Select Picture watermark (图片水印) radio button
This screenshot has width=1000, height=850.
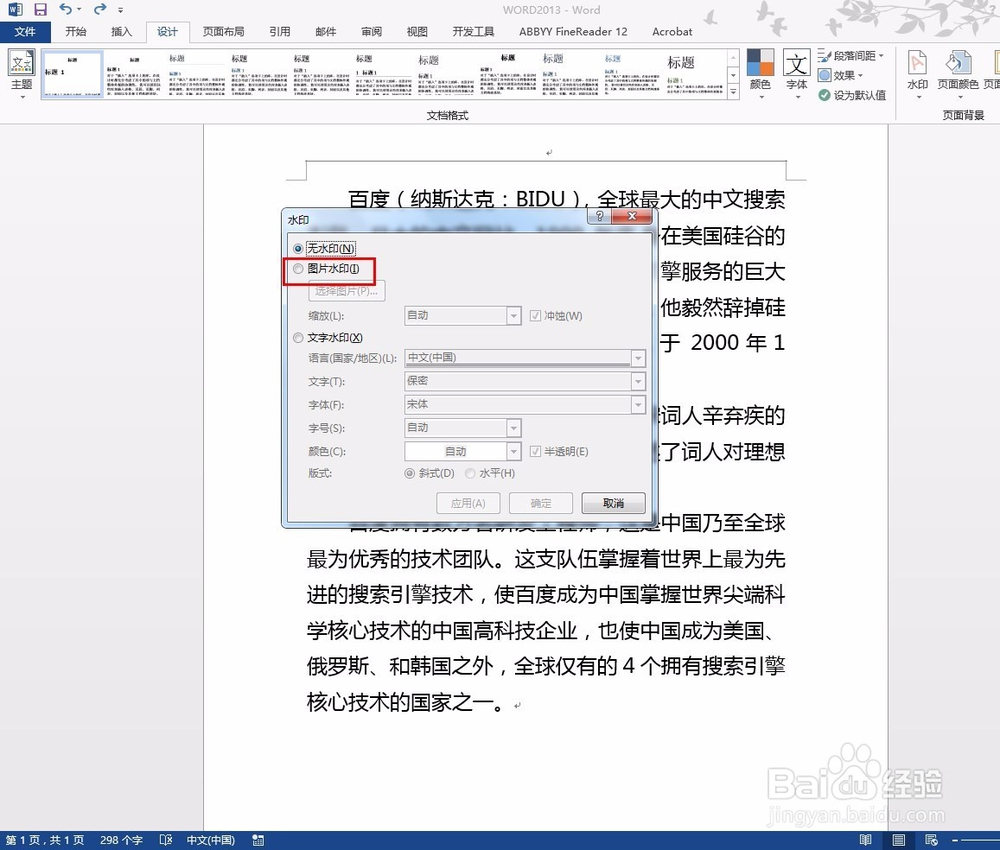click(298, 269)
